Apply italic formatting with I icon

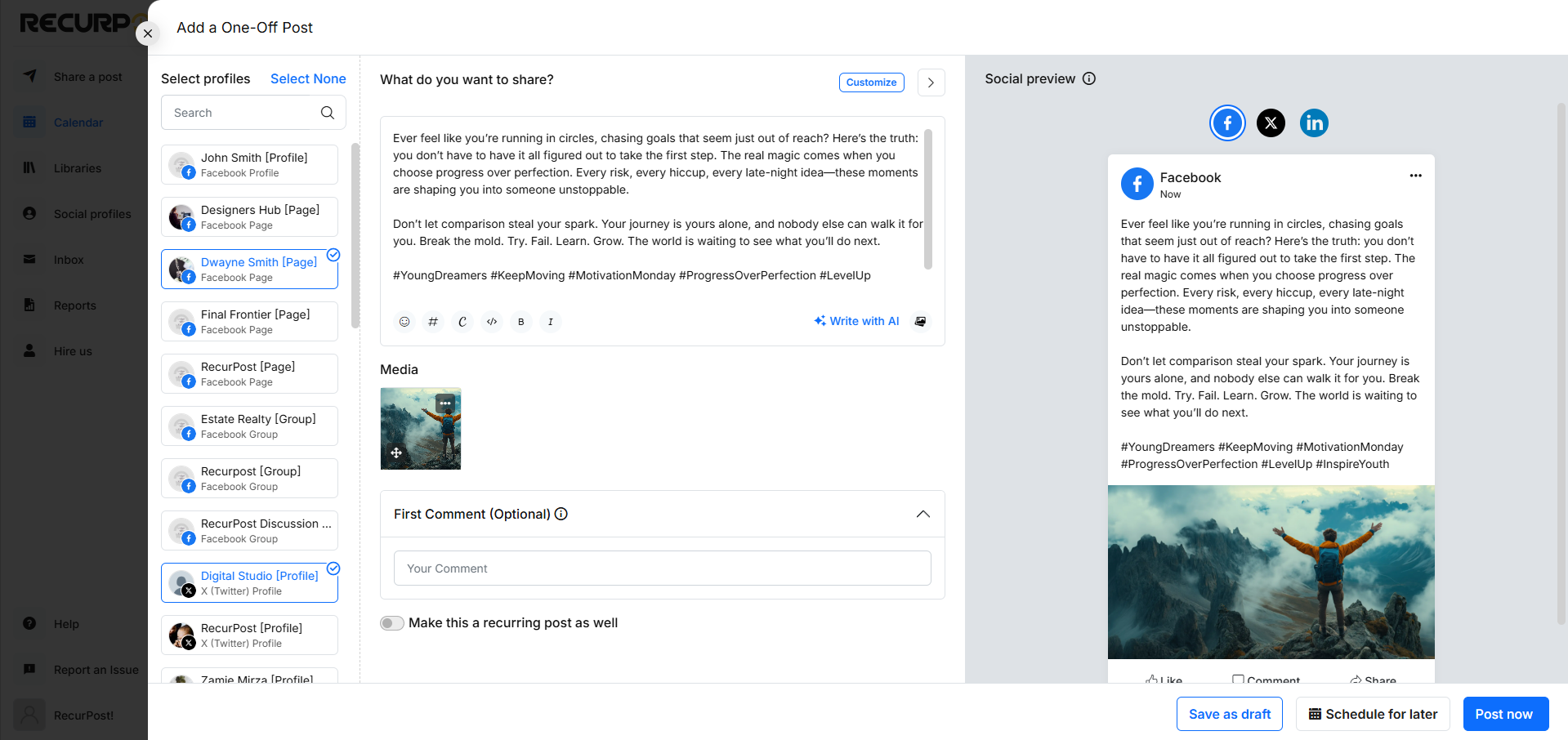coord(551,322)
